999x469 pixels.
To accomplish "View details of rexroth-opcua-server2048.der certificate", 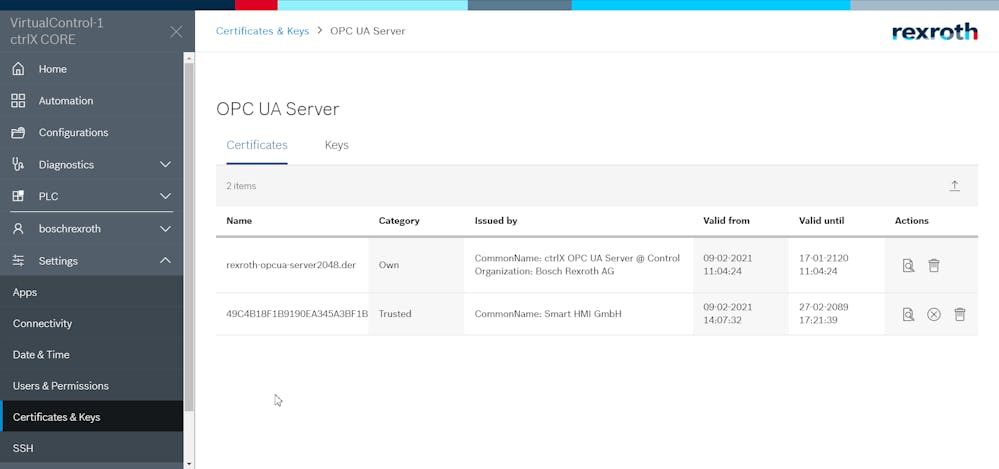I will pos(908,265).
